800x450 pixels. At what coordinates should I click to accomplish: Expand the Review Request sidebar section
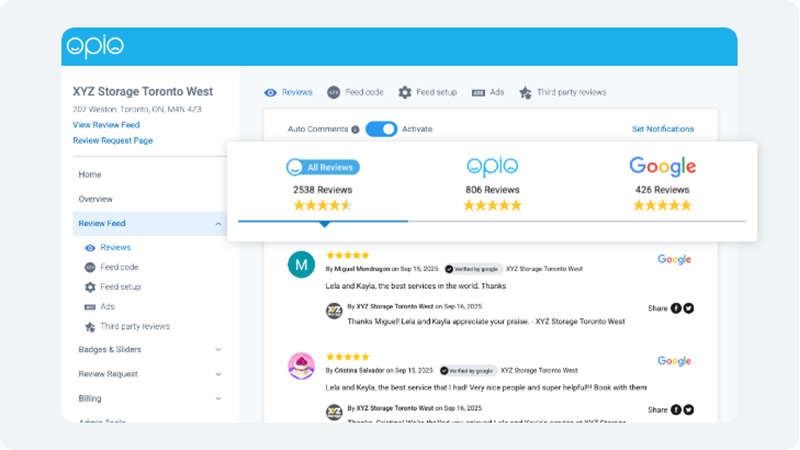[x=218, y=374]
